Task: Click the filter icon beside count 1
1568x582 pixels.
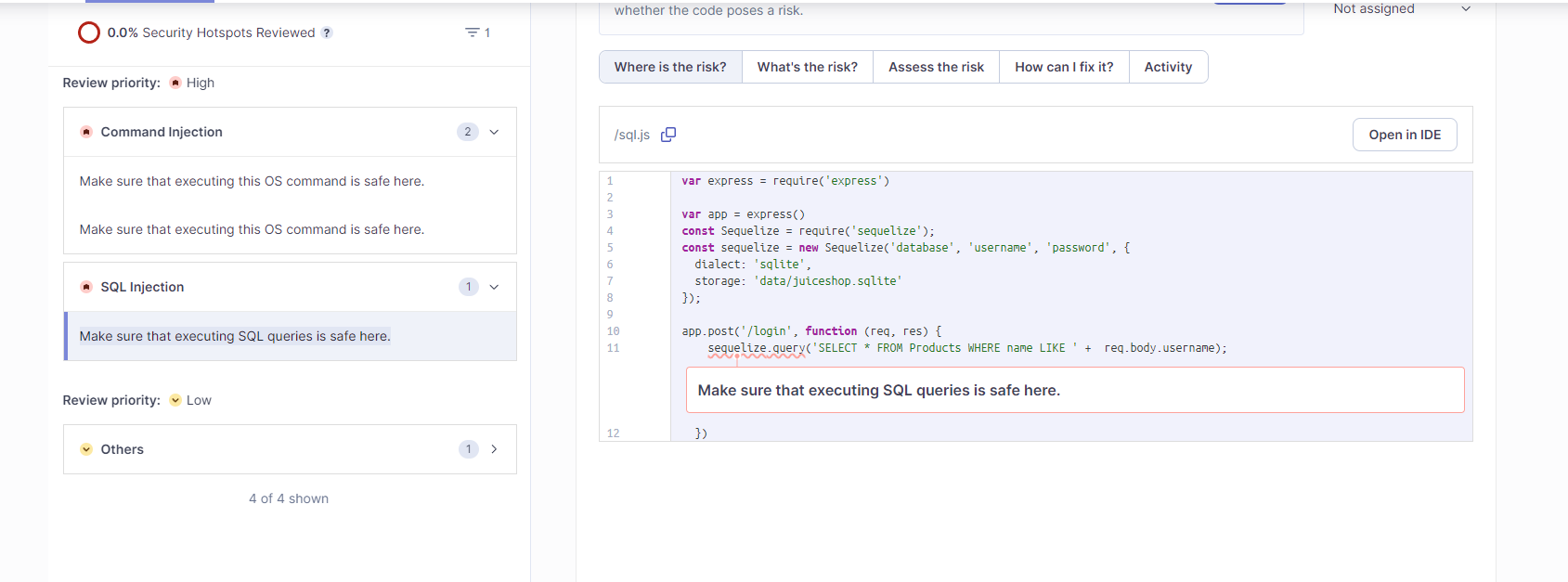Action: [x=472, y=32]
